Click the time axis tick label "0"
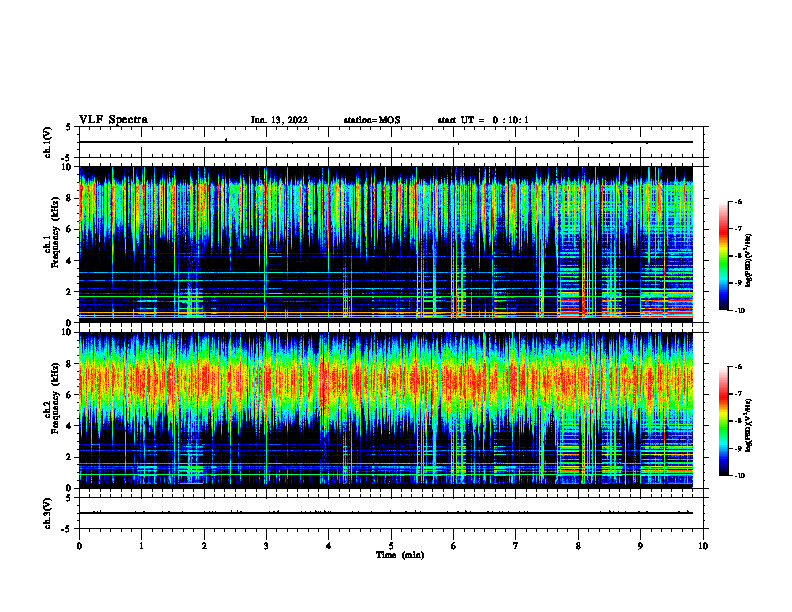Image resolution: width=792 pixels, height=612 pixels. point(79,546)
